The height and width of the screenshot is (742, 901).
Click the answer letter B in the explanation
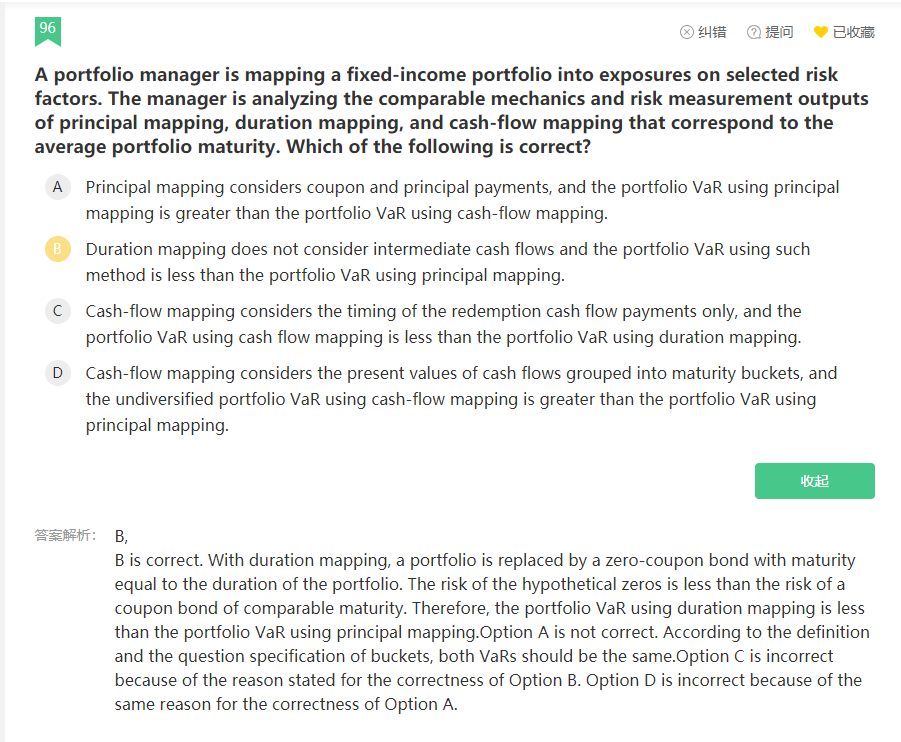coord(121,536)
